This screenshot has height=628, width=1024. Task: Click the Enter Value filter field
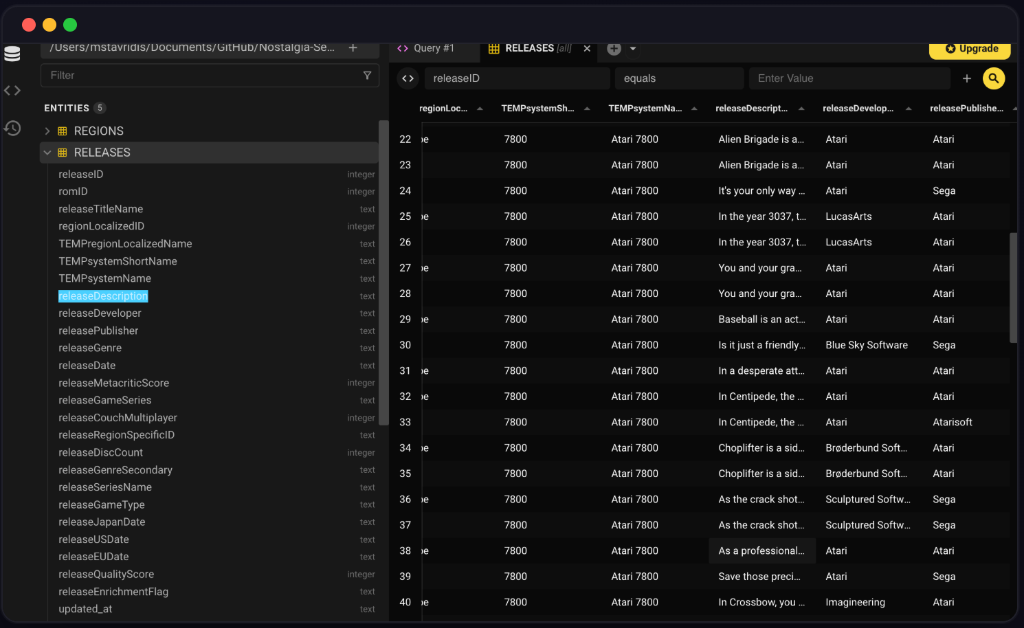coord(849,78)
